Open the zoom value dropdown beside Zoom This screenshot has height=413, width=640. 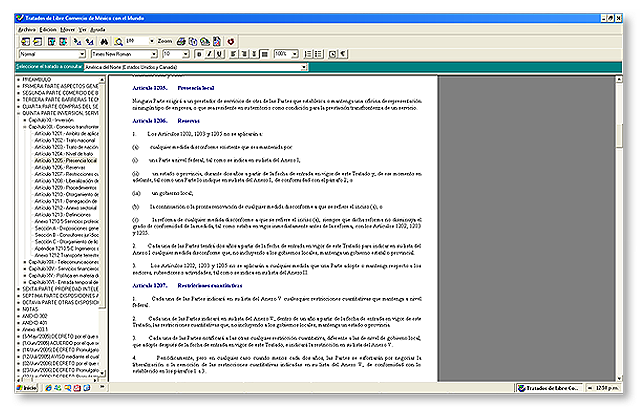[152, 41]
